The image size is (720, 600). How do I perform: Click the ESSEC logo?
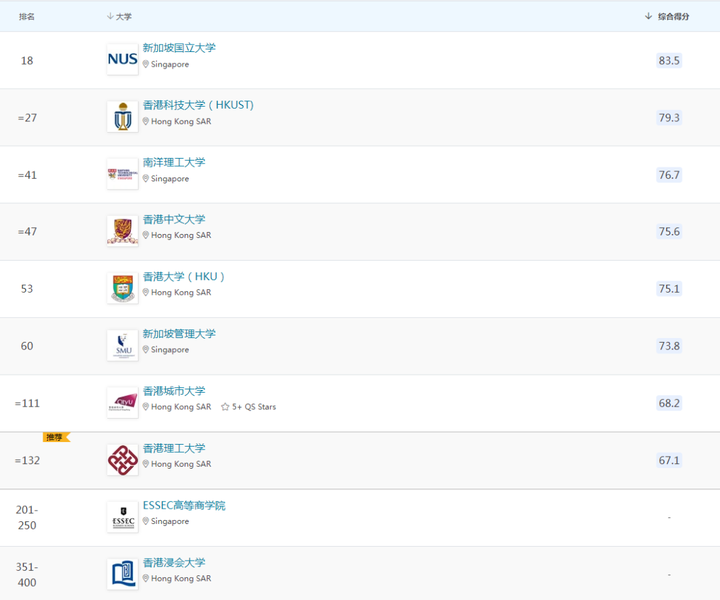tap(123, 517)
